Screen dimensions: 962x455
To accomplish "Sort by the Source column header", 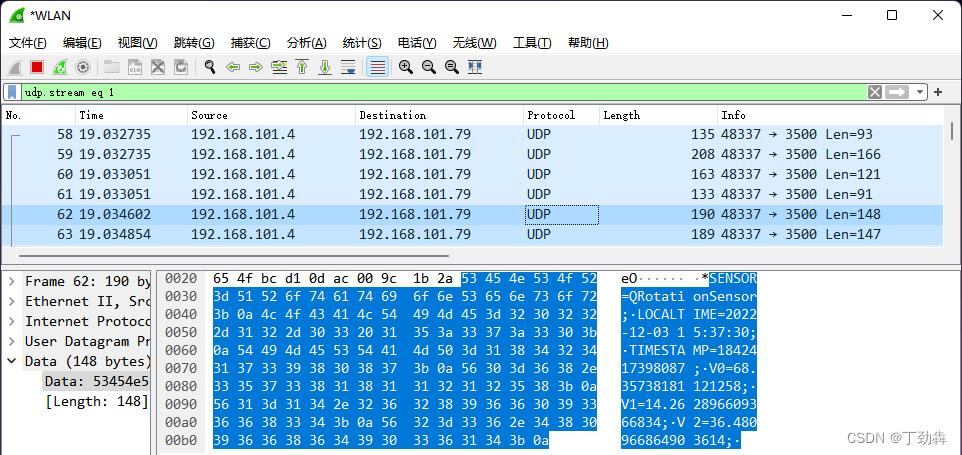I will pyautogui.click(x=271, y=115).
